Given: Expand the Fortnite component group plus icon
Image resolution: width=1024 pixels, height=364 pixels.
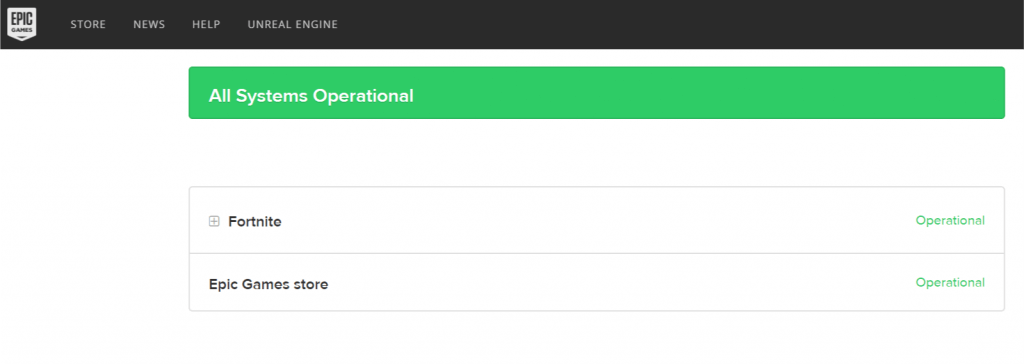Looking at the screenshot, I should [214, 222].
